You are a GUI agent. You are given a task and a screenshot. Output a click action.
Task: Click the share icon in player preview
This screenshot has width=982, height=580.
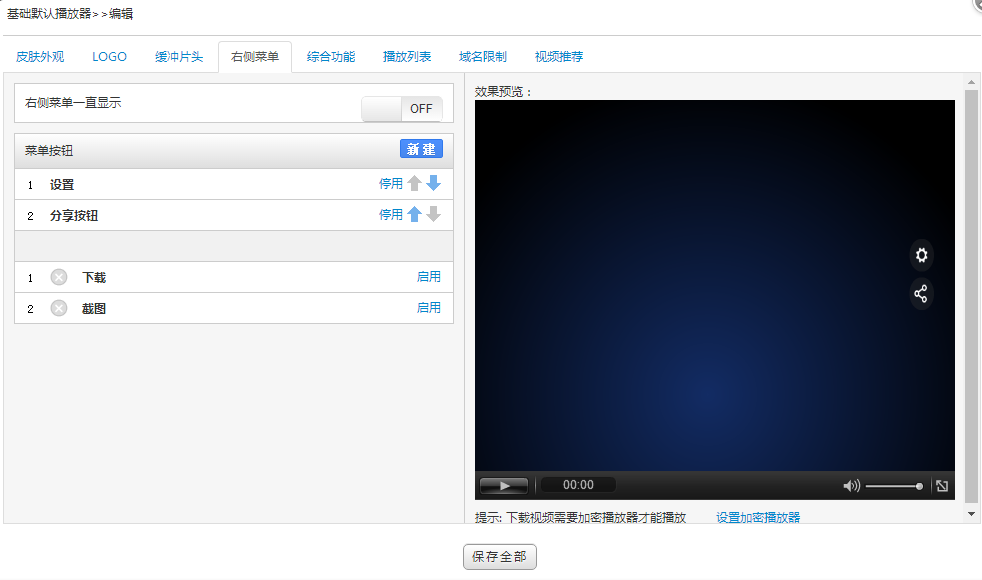tap(921, 294)
